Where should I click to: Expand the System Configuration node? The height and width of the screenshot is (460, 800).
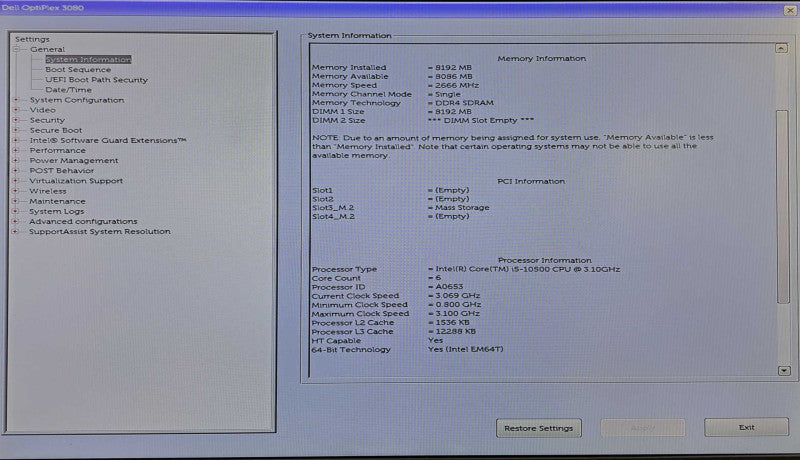pyautogui.click(x=16, y=100)
